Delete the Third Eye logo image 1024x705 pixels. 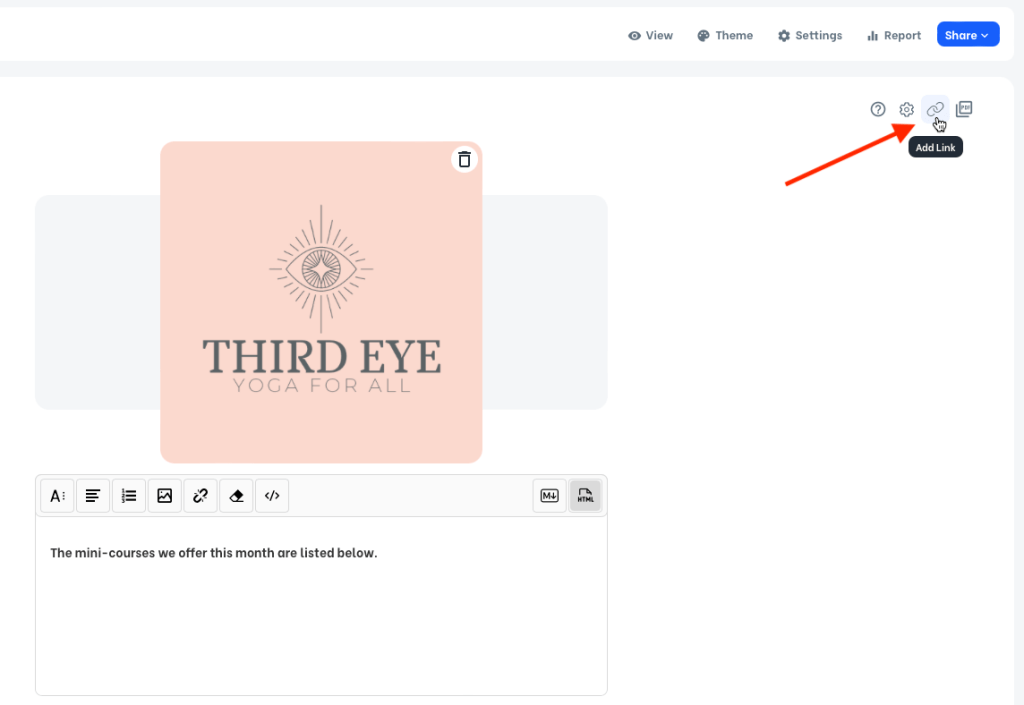pyautogui.click(x=464, y=159)
